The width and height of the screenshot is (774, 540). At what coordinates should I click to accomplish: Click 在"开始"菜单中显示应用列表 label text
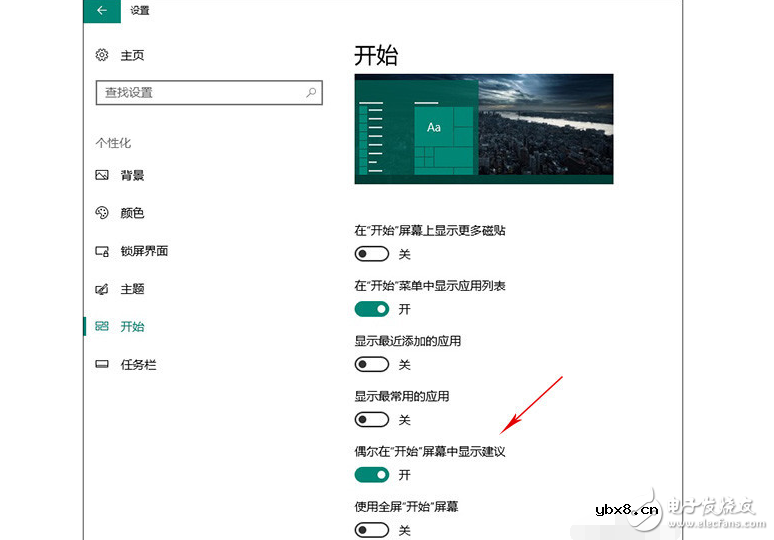tap(430, 286)
